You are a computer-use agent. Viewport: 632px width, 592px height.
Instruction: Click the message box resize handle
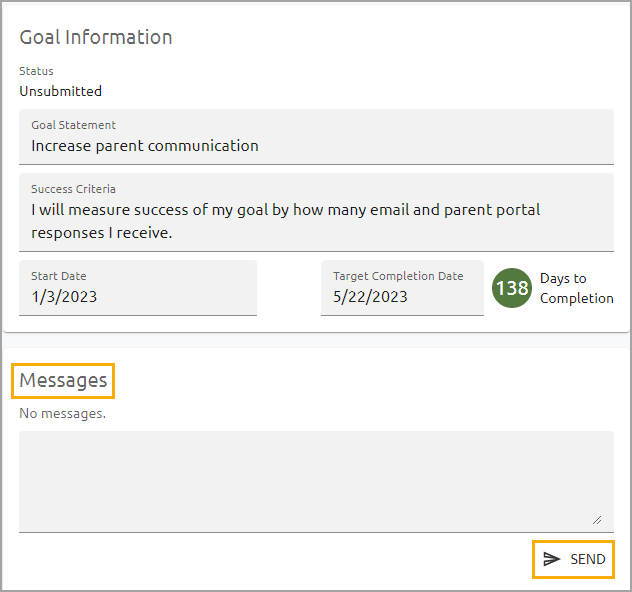(597, 519)
